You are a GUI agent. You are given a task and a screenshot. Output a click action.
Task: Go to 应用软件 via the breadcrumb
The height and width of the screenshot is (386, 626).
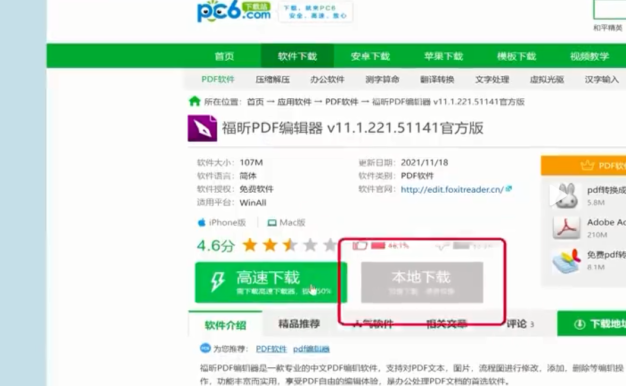click(x=294, y=102)
